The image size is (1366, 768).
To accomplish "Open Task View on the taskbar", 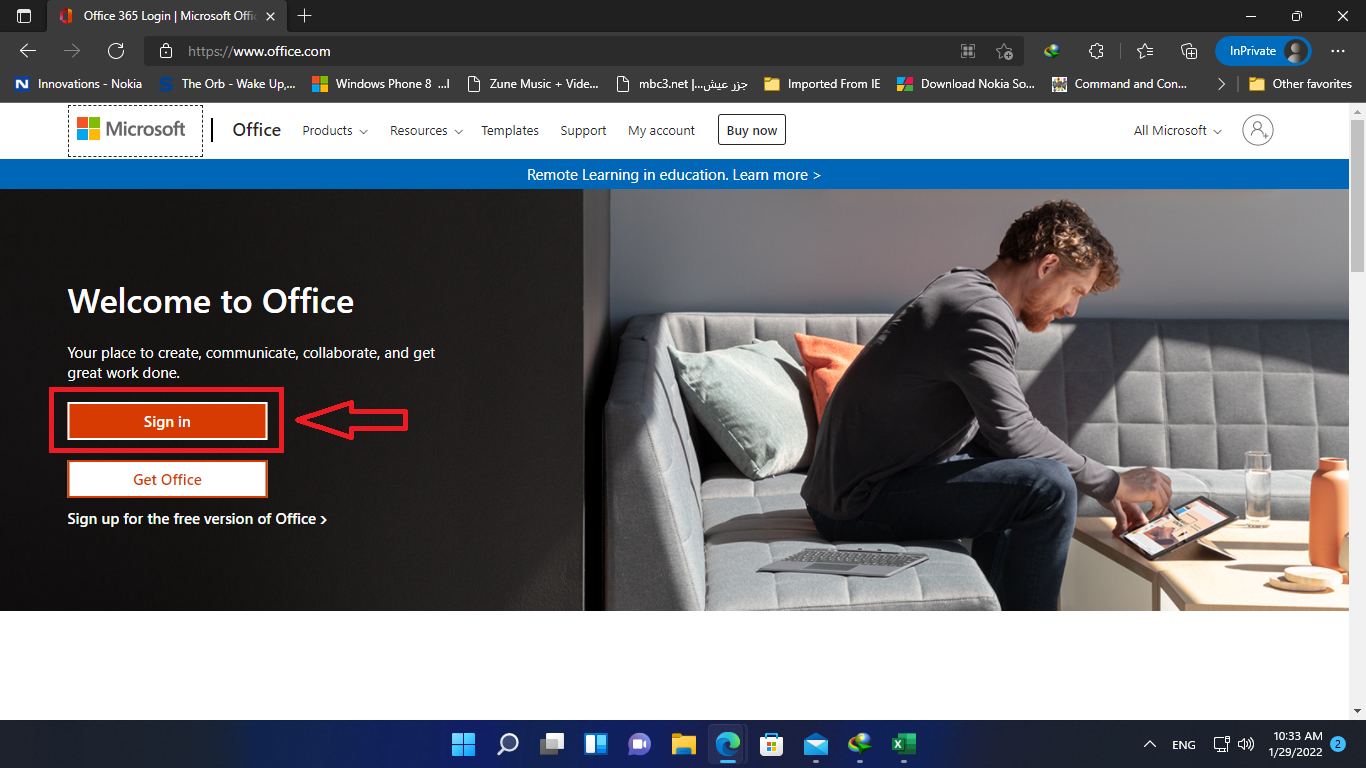I will pos(552,744).
